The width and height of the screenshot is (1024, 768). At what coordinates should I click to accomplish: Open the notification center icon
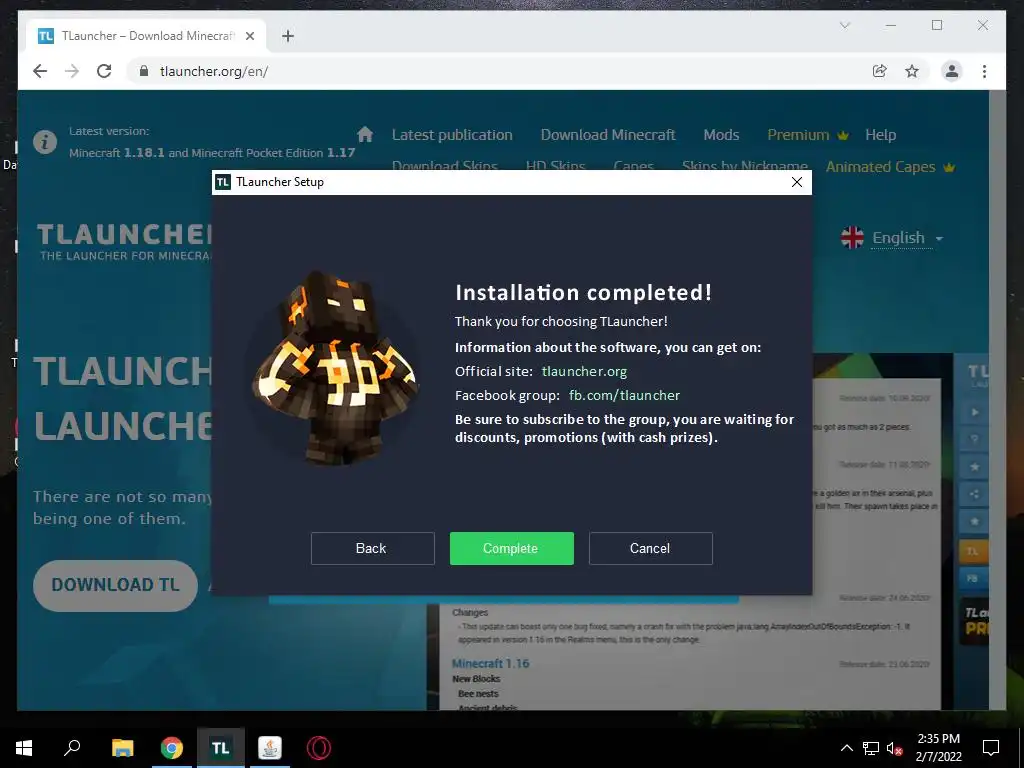click(x=991, y=748)
